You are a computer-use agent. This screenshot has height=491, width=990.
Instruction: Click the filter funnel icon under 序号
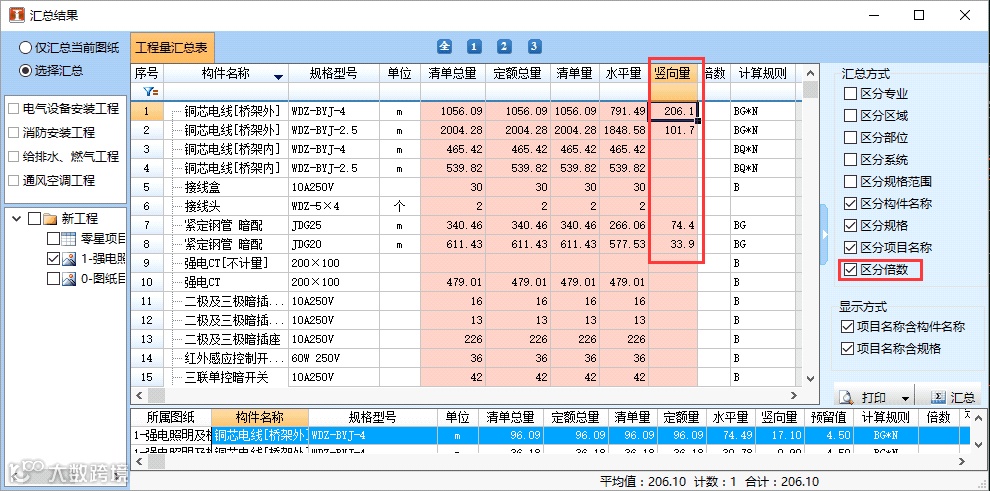[x=150, y=92]
